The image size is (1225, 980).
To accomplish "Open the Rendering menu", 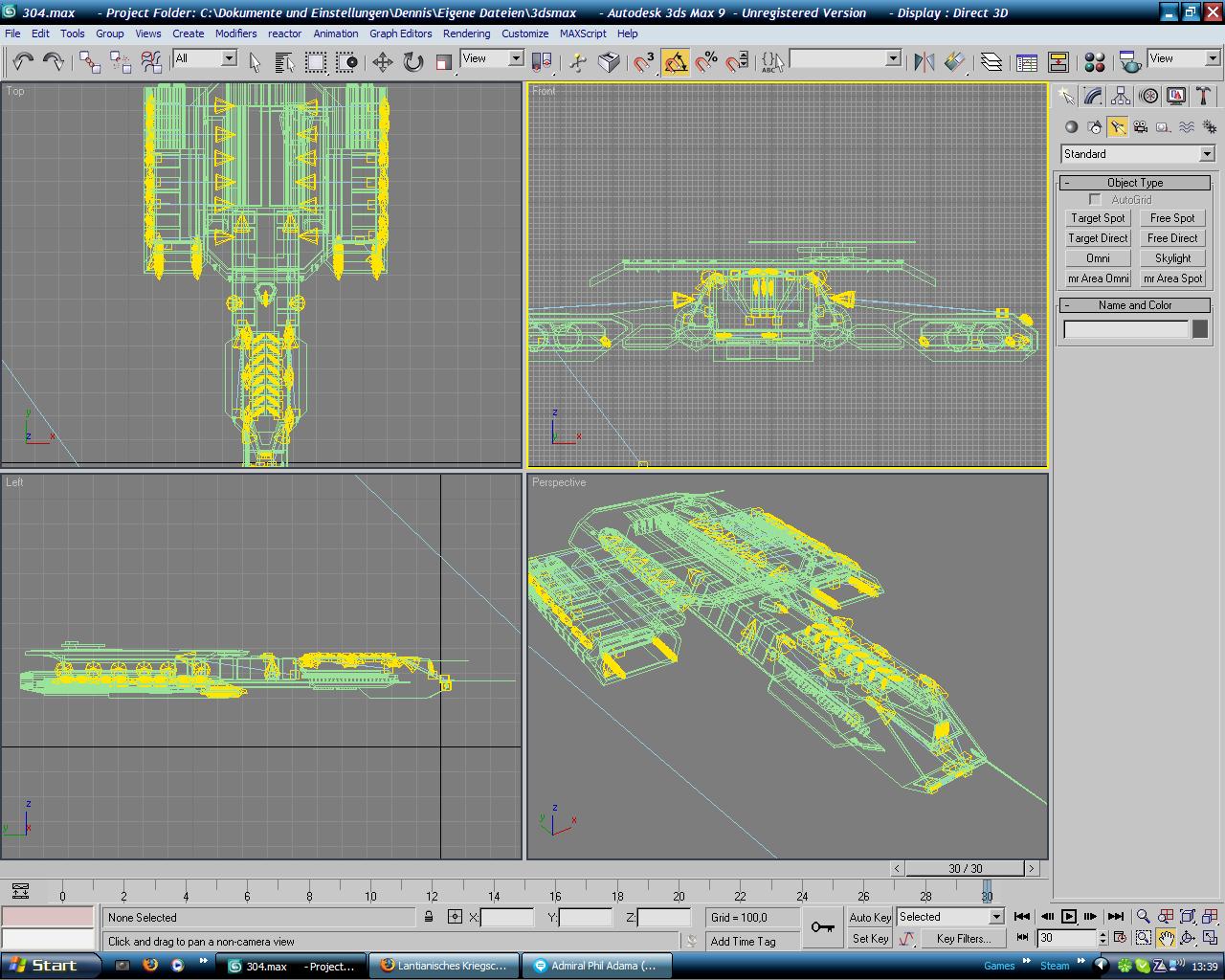I will [x=466, y=33].
